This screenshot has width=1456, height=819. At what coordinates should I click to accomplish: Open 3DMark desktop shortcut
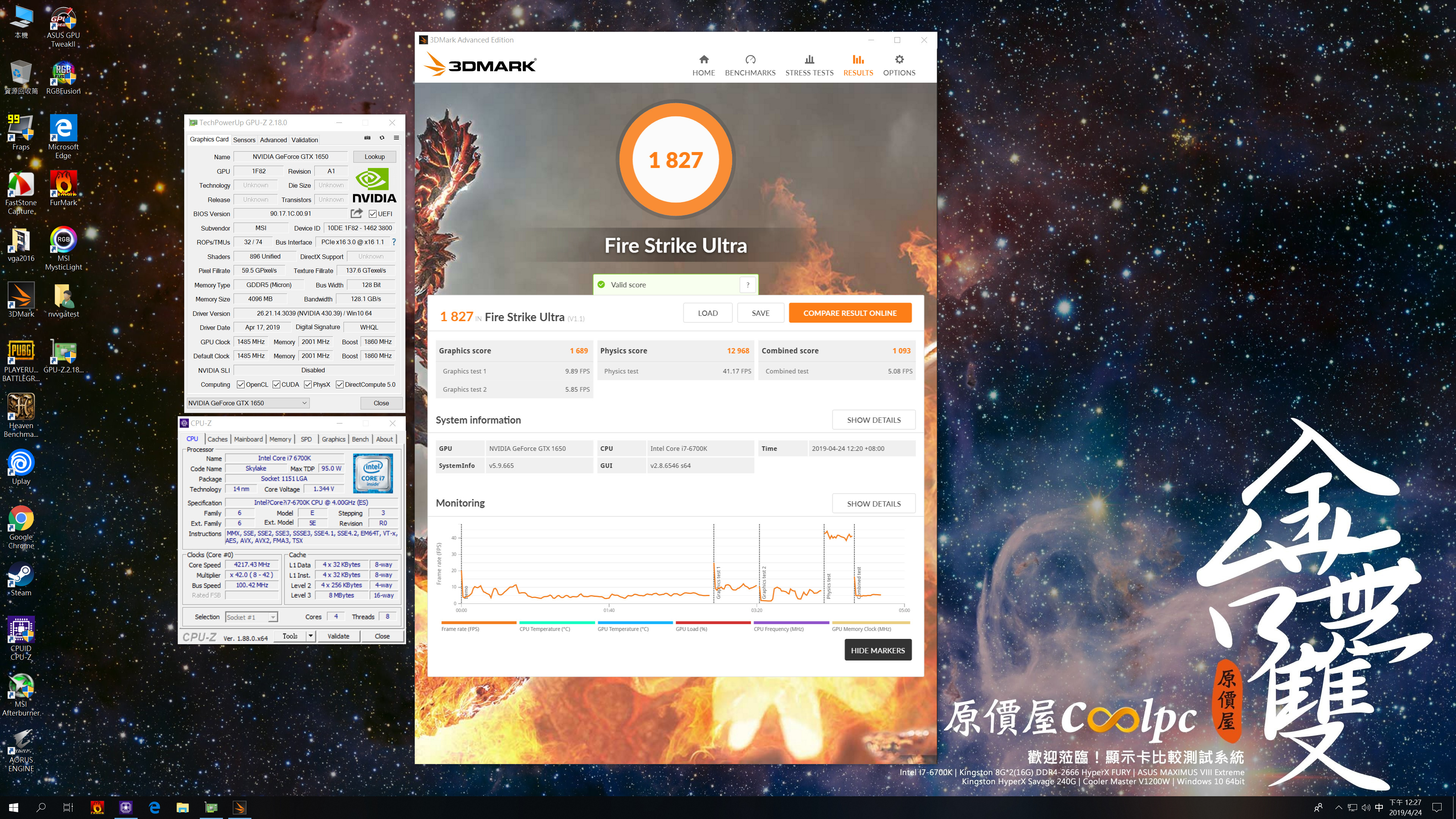coord(21,300)
